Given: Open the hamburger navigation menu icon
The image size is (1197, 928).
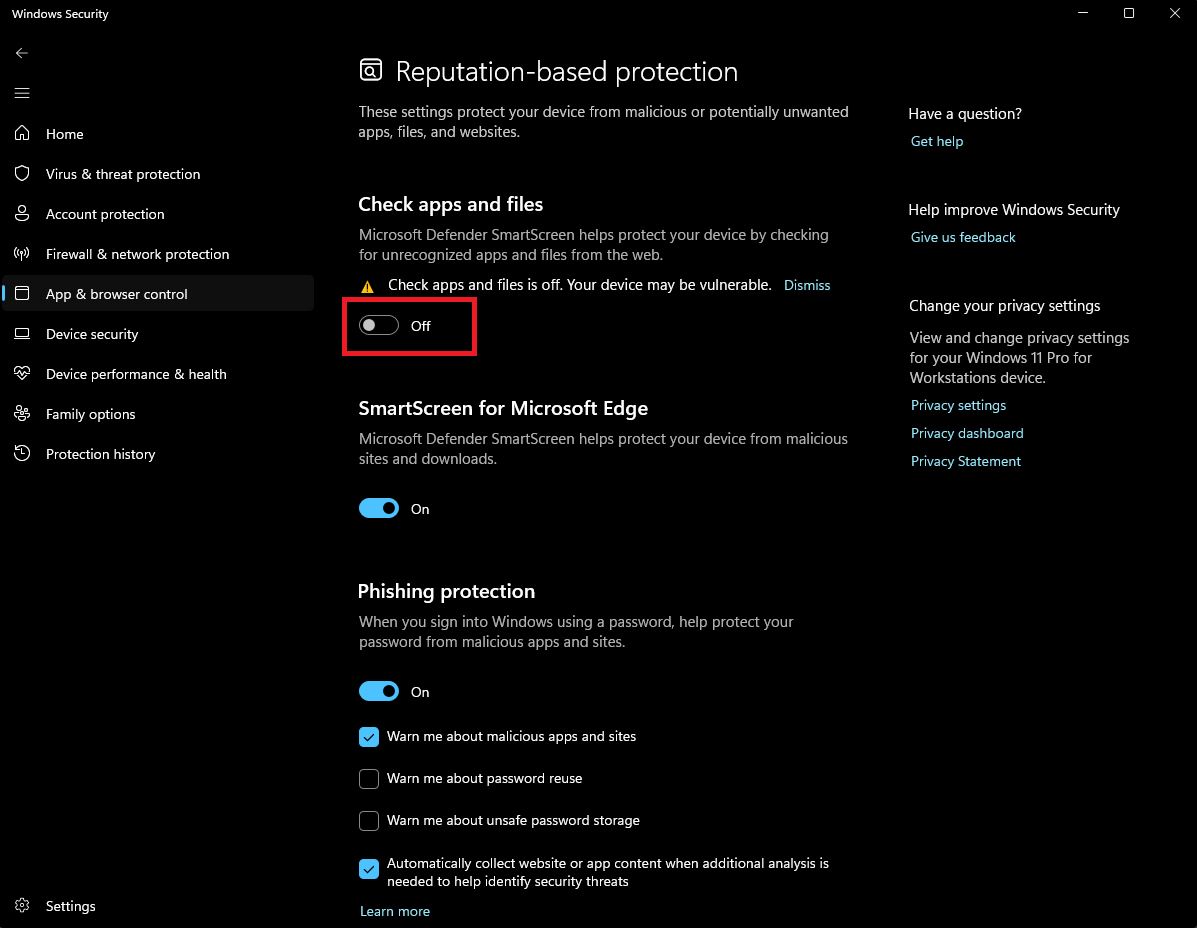Looking at the screenshot, I should click(22, 93).
